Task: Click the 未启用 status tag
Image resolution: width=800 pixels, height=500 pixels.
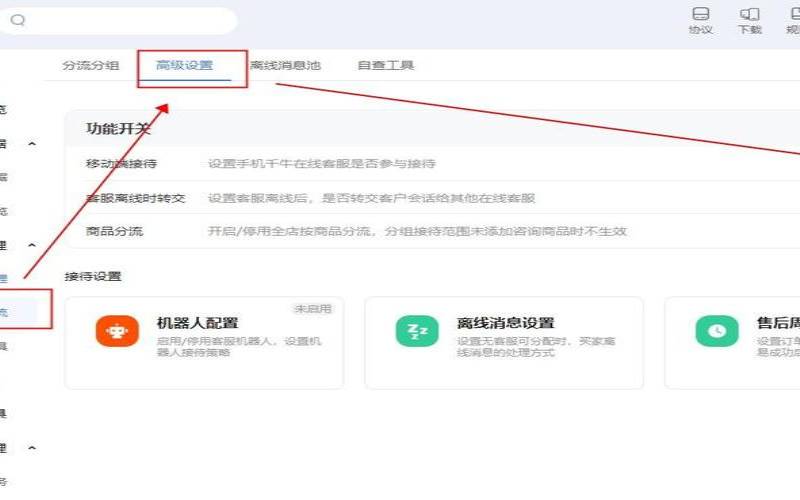Action: click(x=313, y=309)
